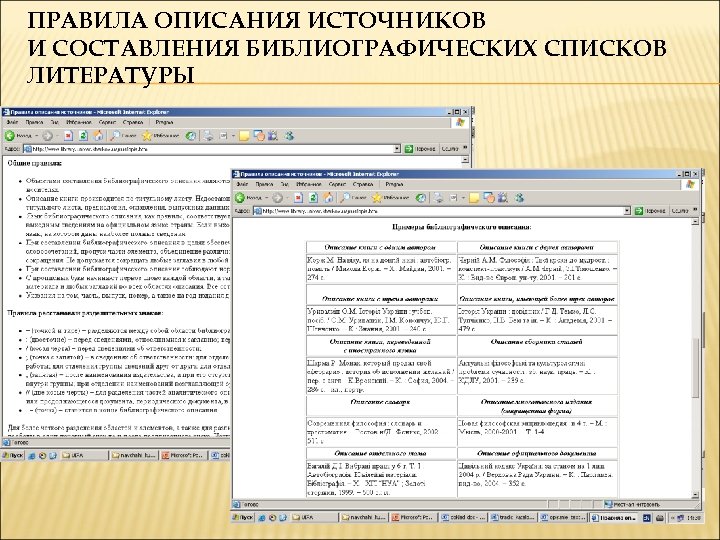Viewport: 720px width, 540px height.
Task: Stop page loading in front browser window
Action: pos(299,198)
